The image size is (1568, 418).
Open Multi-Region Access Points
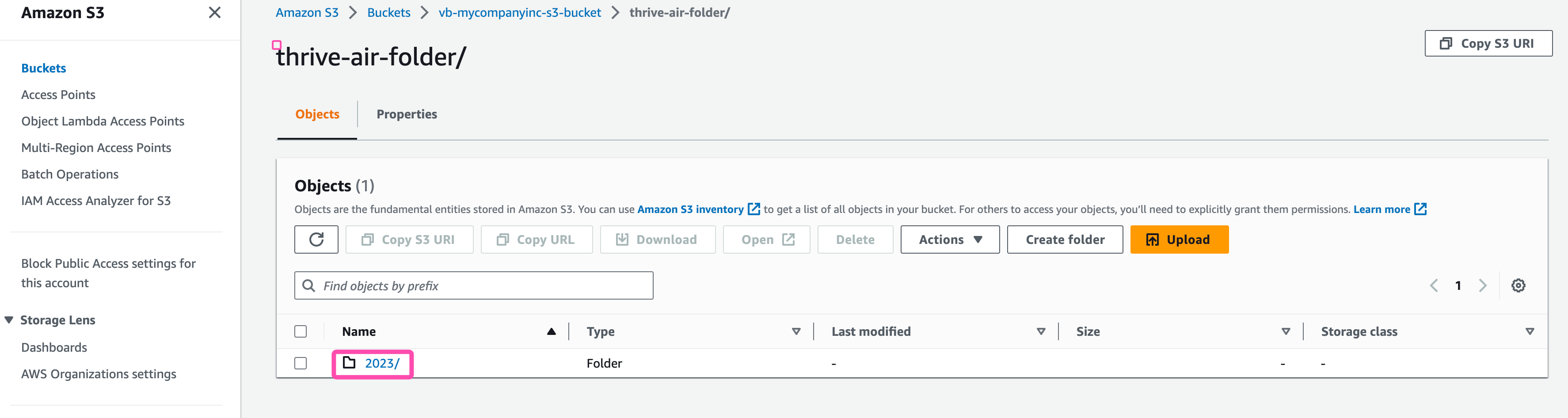96,148
